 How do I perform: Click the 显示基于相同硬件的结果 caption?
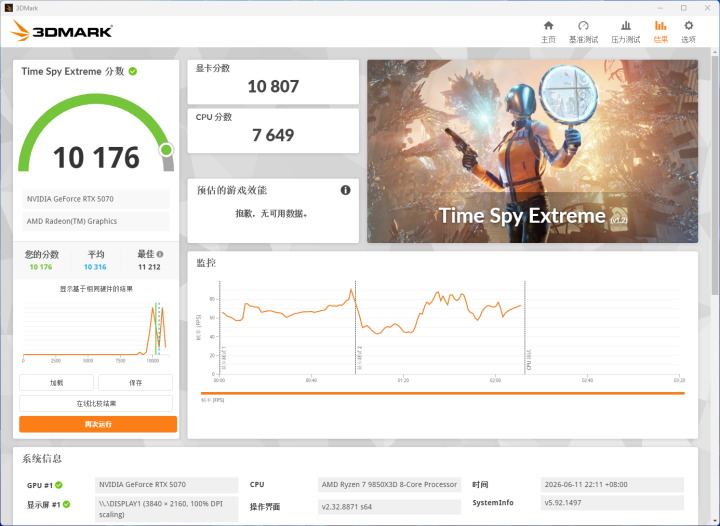(96, 289)
